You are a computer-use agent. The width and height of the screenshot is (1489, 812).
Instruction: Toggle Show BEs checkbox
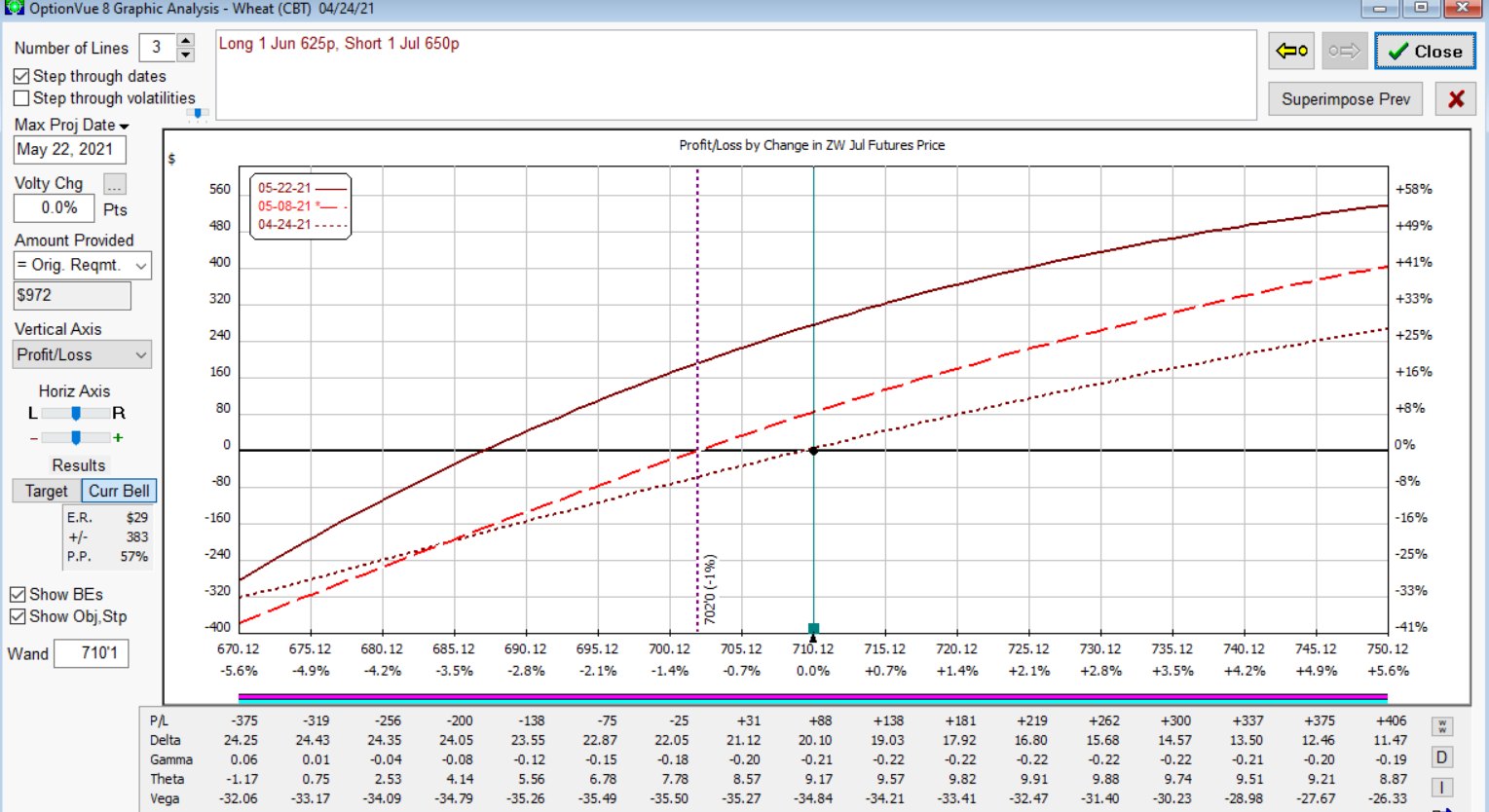pos(18,594)
